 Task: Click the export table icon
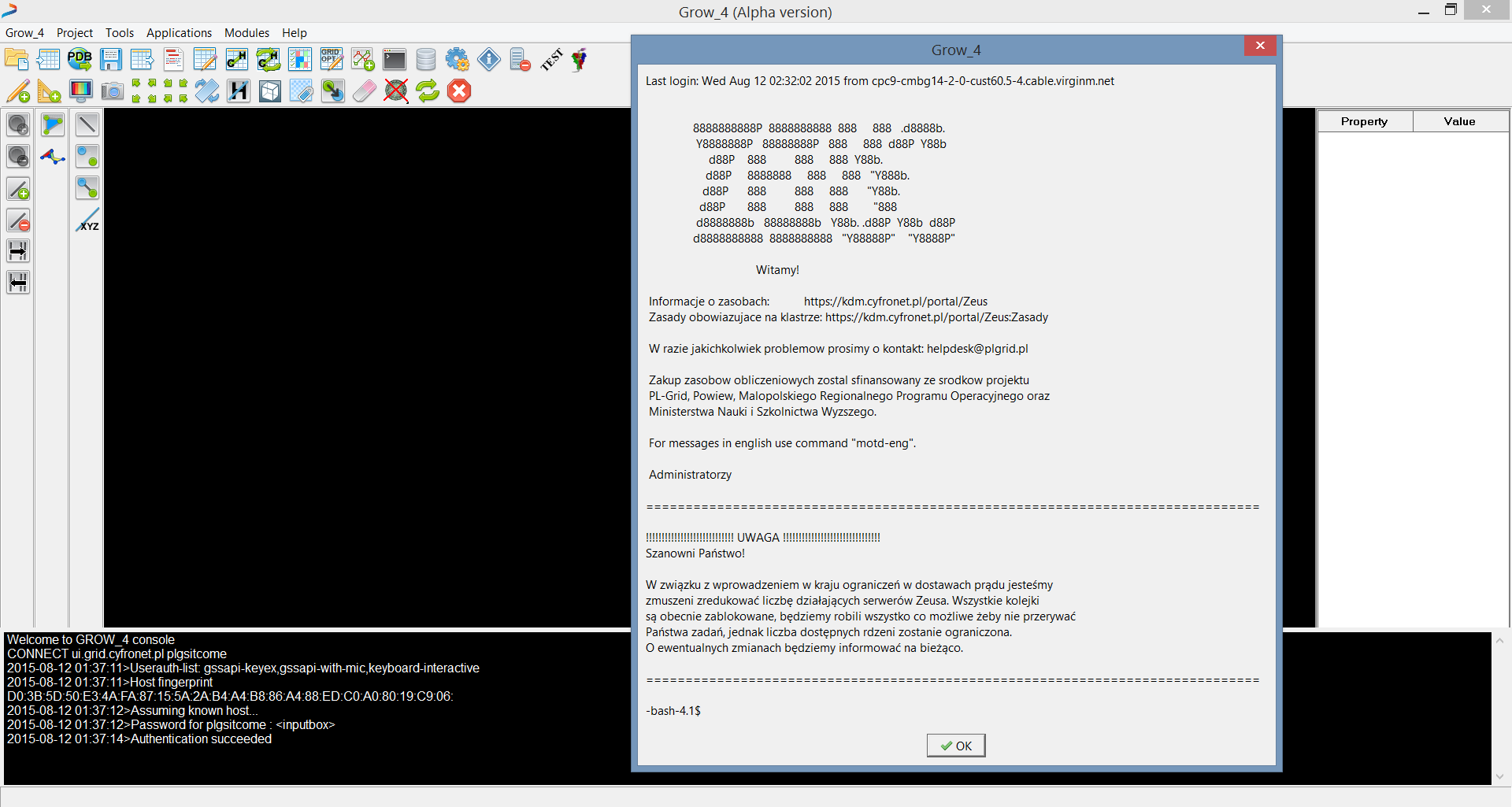coord(143,60)
